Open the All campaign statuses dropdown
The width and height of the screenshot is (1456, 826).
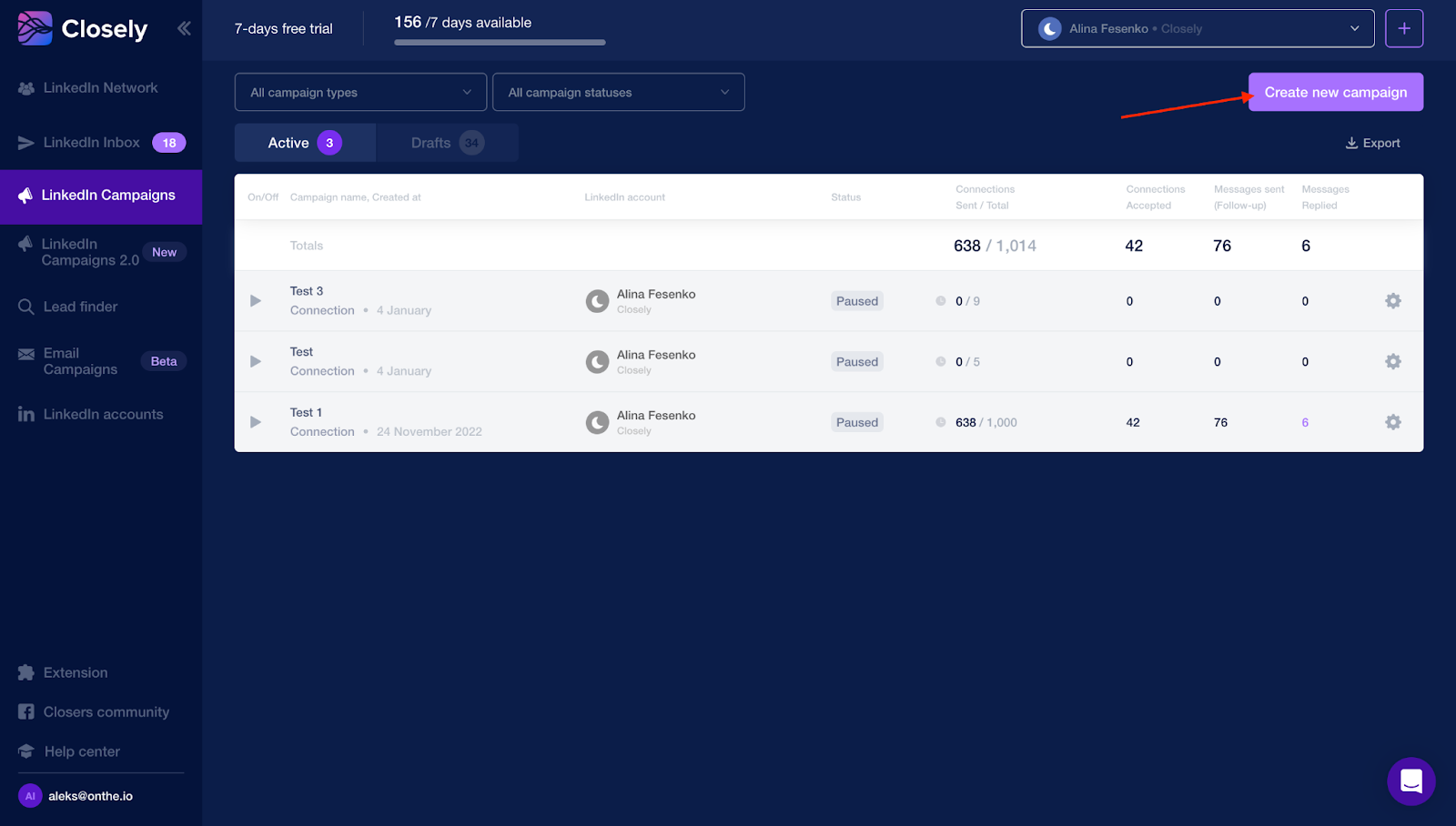point(619,92)
